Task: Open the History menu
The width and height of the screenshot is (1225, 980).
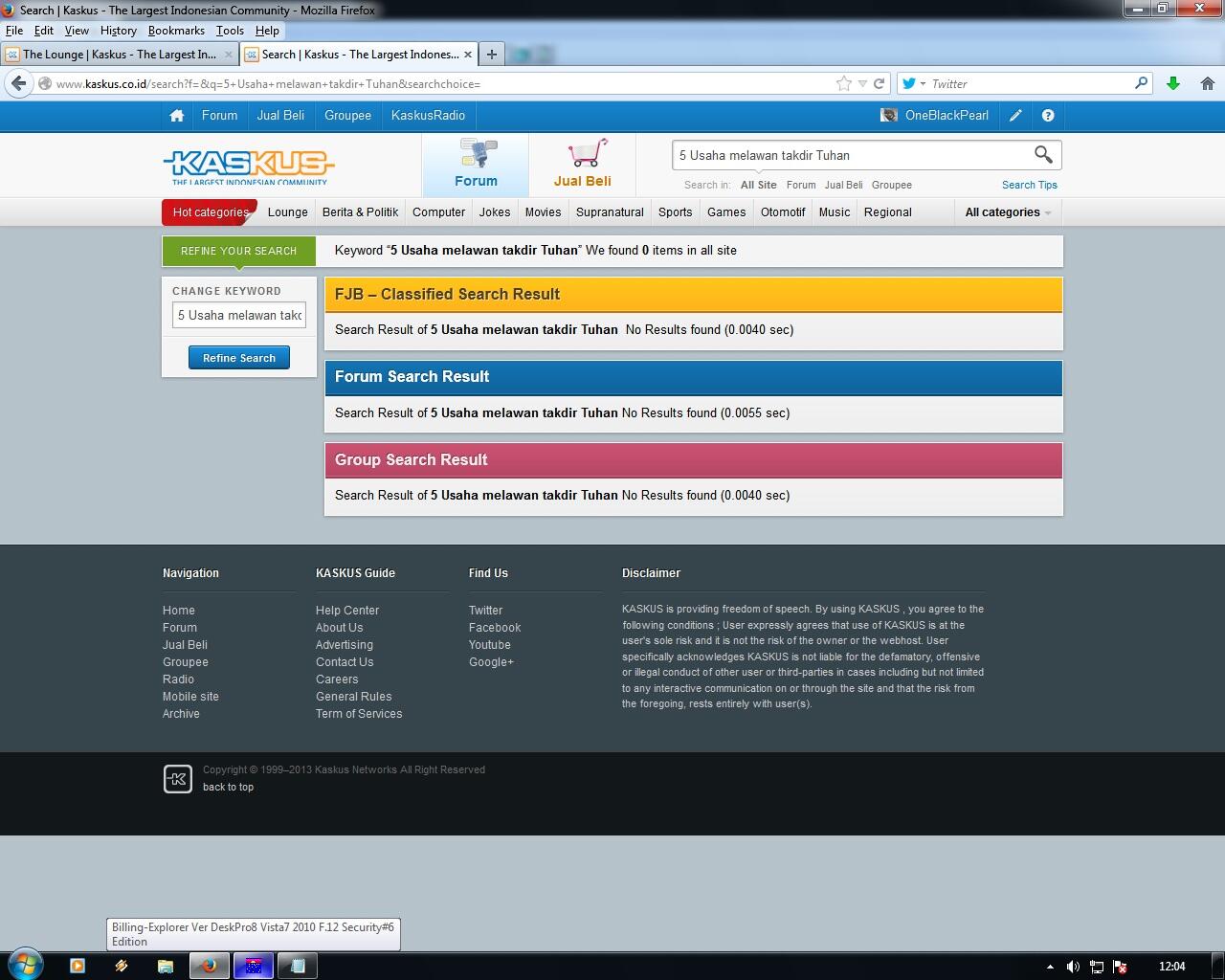Action: [x=118, y=31]
